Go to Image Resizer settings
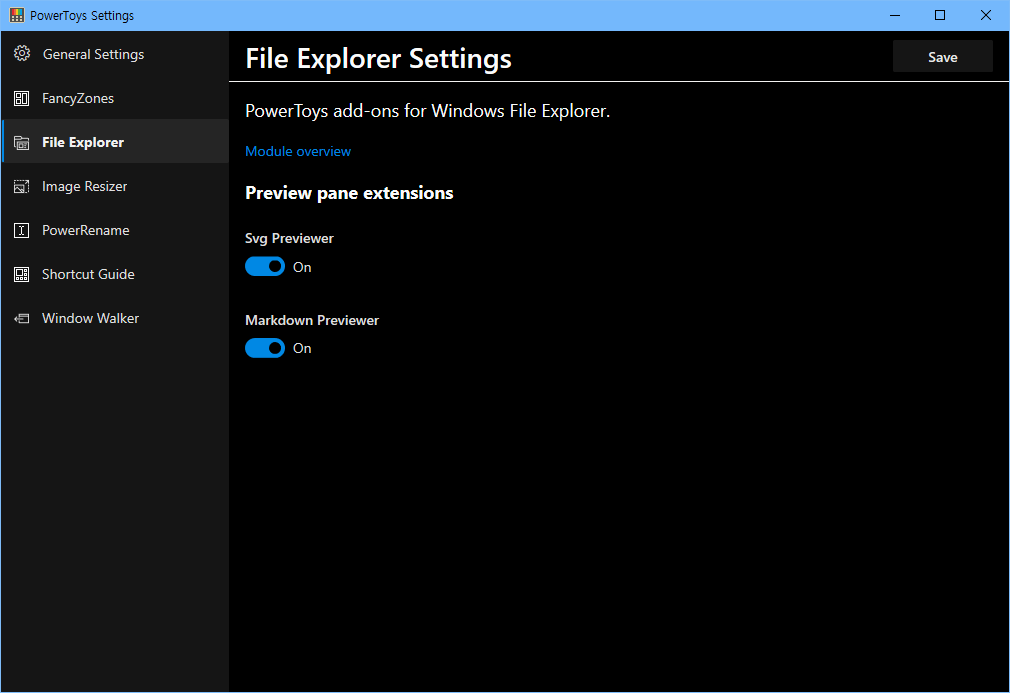The height and width of the screenshot is (693, 1010). pyautogui.click(x=115, y=186)
